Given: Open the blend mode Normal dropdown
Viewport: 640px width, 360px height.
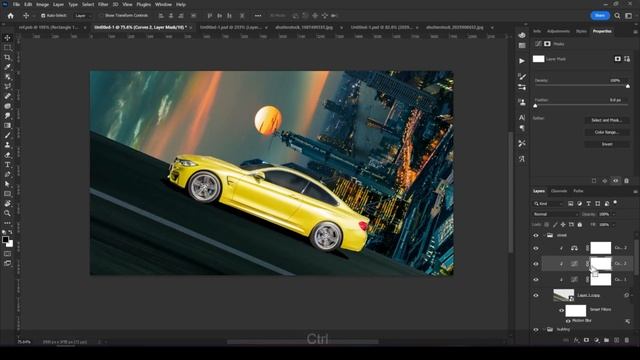Looking at the screenshot, I should point(556,214).
